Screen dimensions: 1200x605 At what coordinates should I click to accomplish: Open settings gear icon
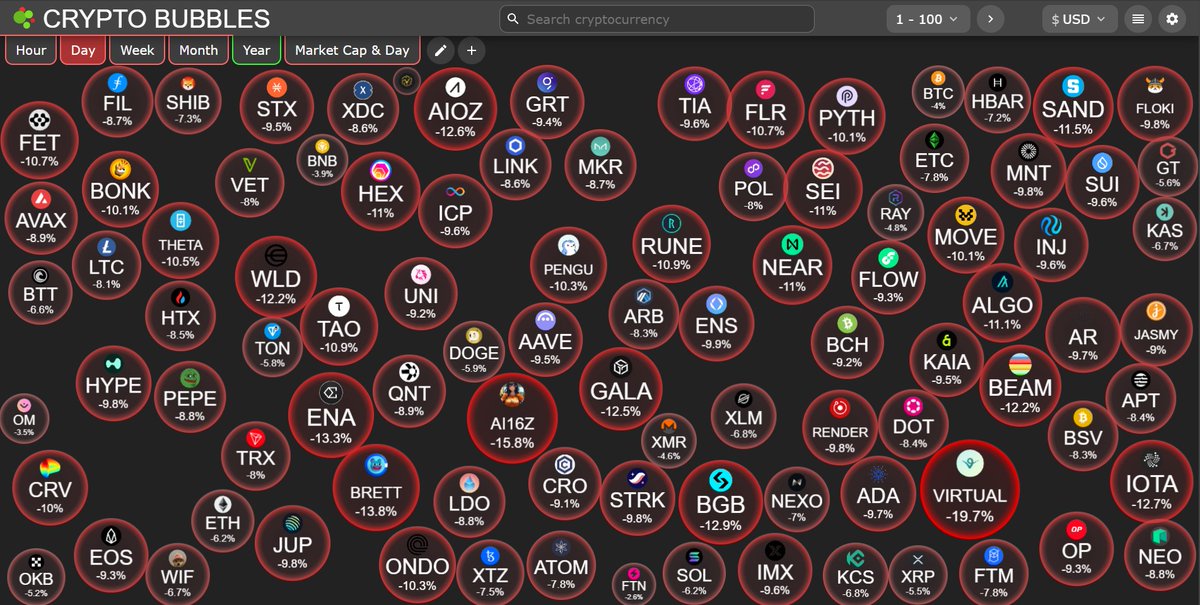[x=1172, y=19]
